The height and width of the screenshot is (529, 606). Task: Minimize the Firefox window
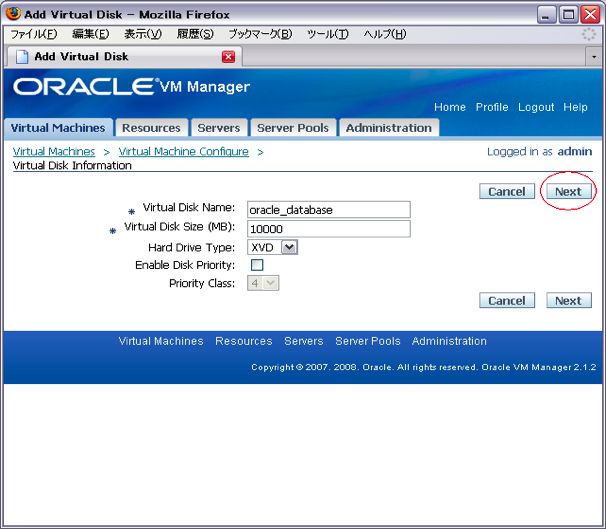coord(546,15)
